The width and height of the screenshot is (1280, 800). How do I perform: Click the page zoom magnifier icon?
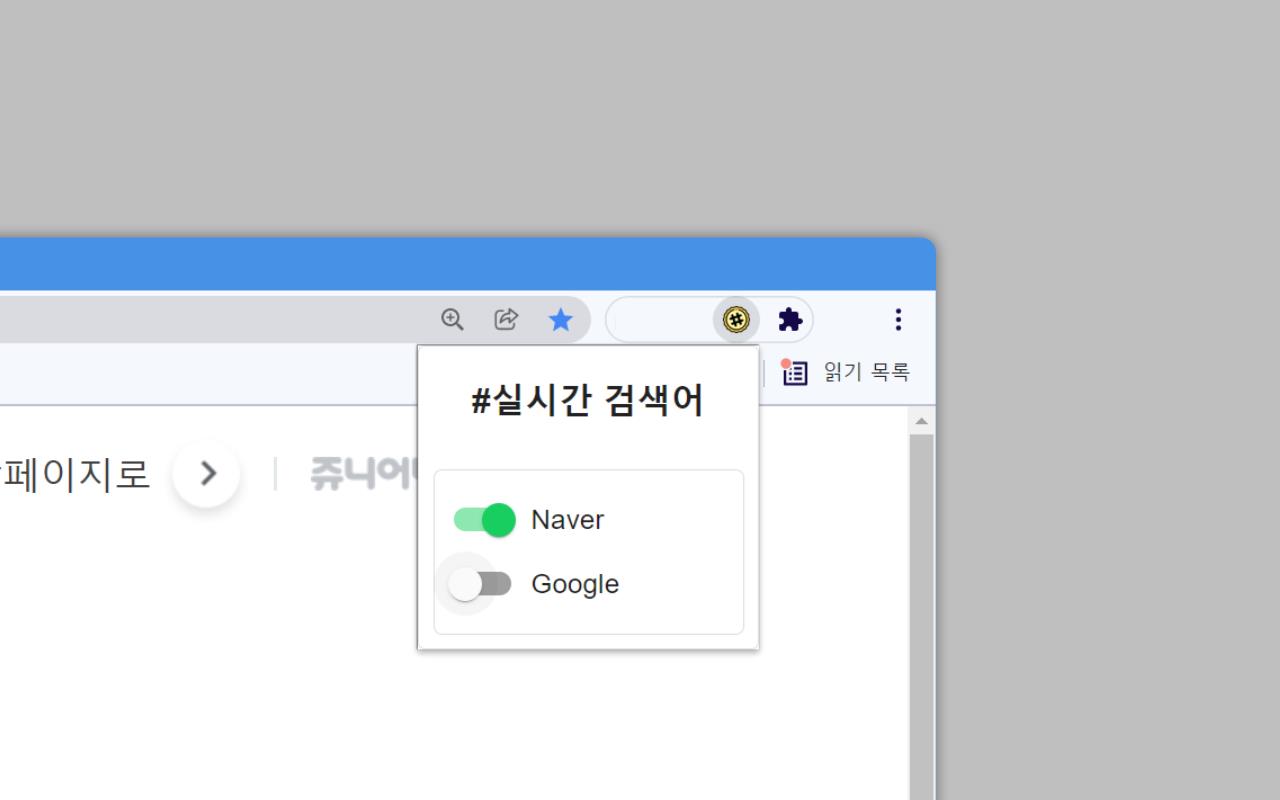pos(452,319)
